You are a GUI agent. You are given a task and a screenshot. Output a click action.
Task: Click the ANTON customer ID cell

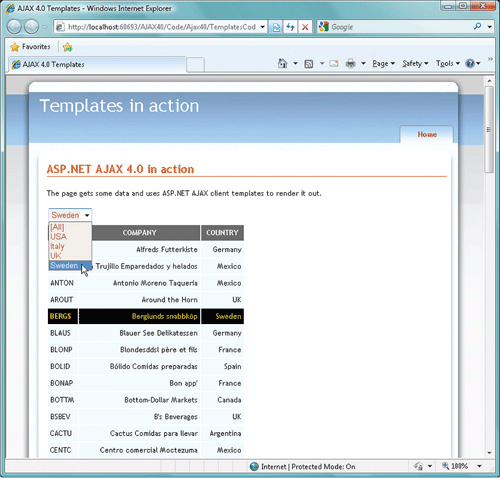tap(62, 283)
